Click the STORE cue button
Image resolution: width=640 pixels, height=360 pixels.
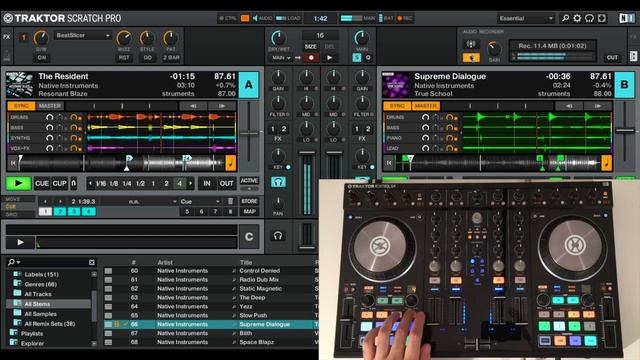pos(249,201)
